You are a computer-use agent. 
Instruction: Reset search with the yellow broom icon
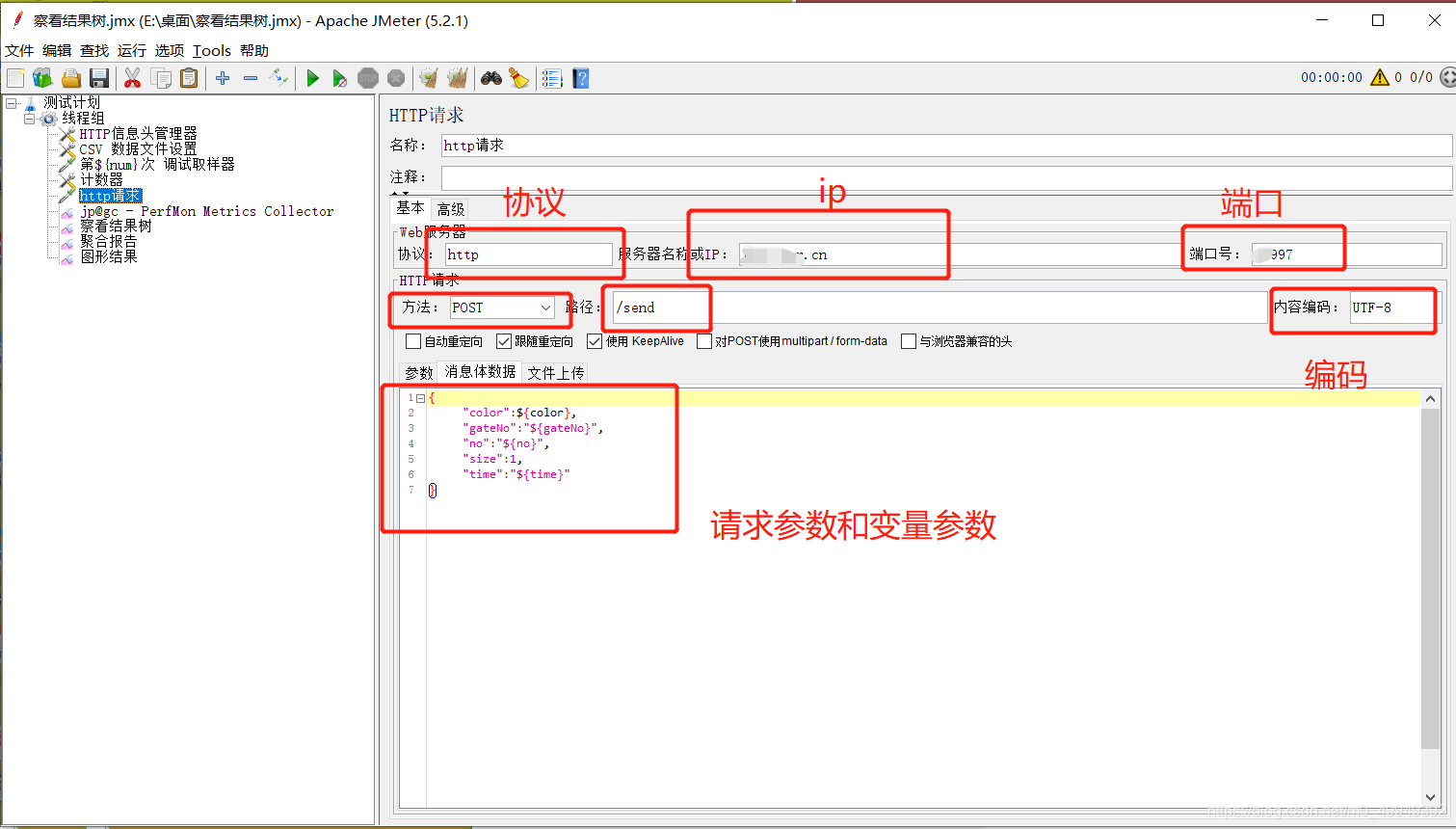pos(519,78)
